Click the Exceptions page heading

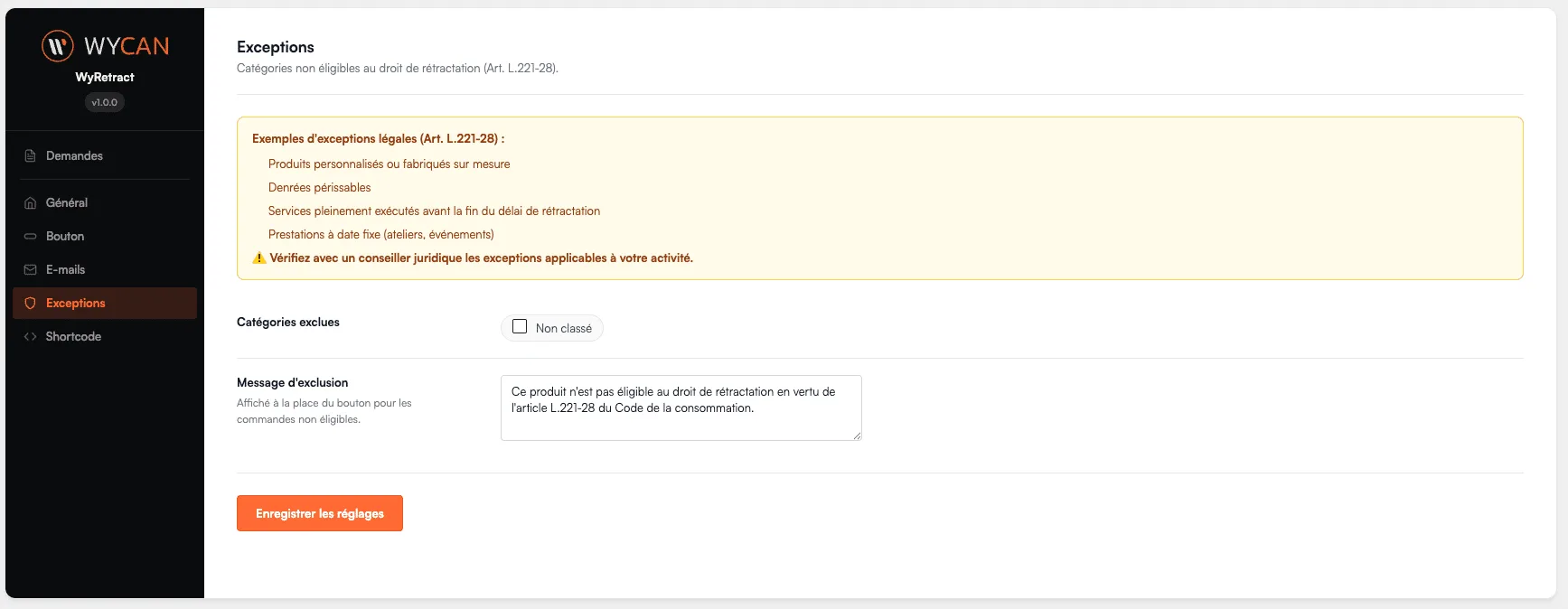(276, 47)
